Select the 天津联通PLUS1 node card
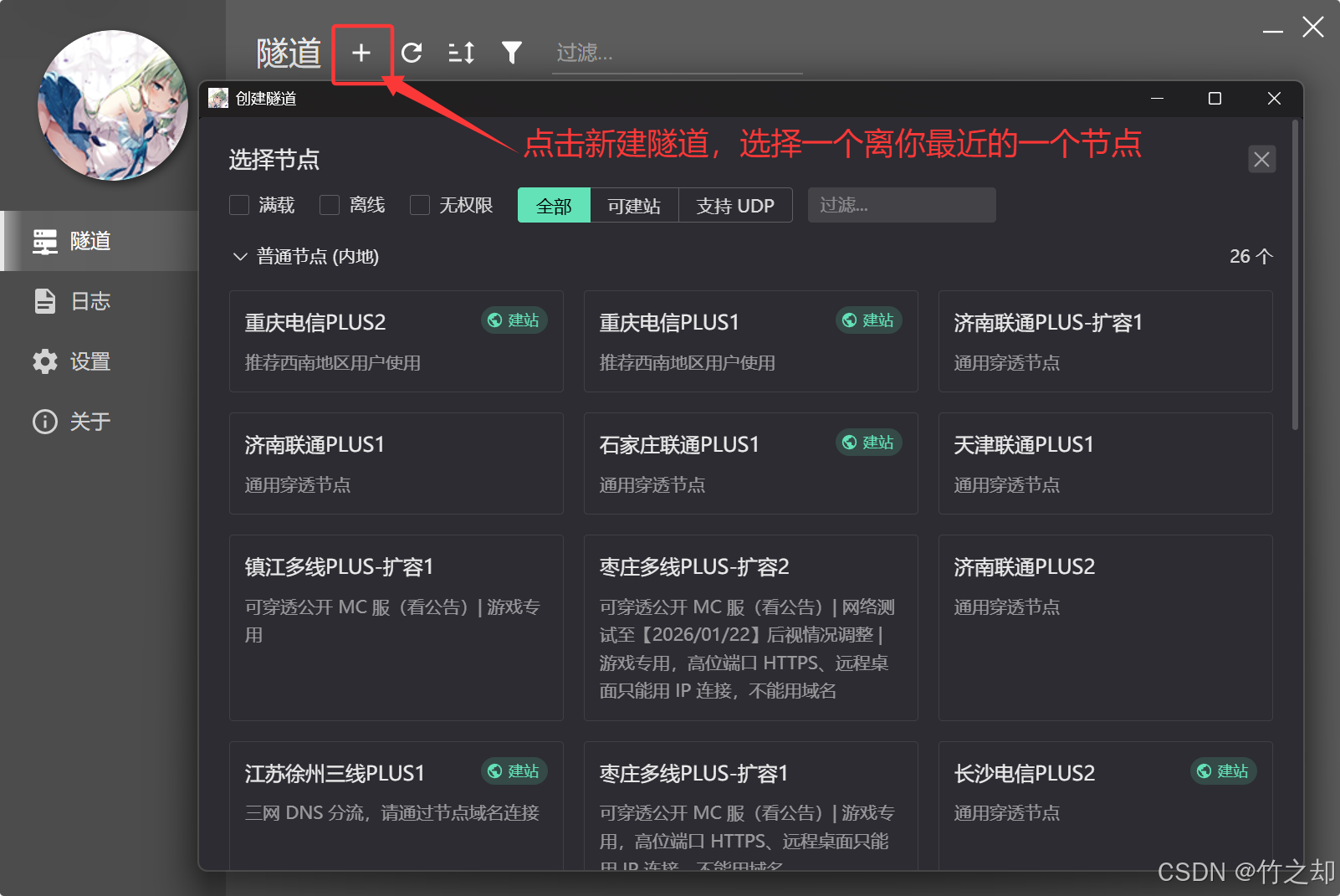The image size is (1340, 896). [x=1105, y=463]
